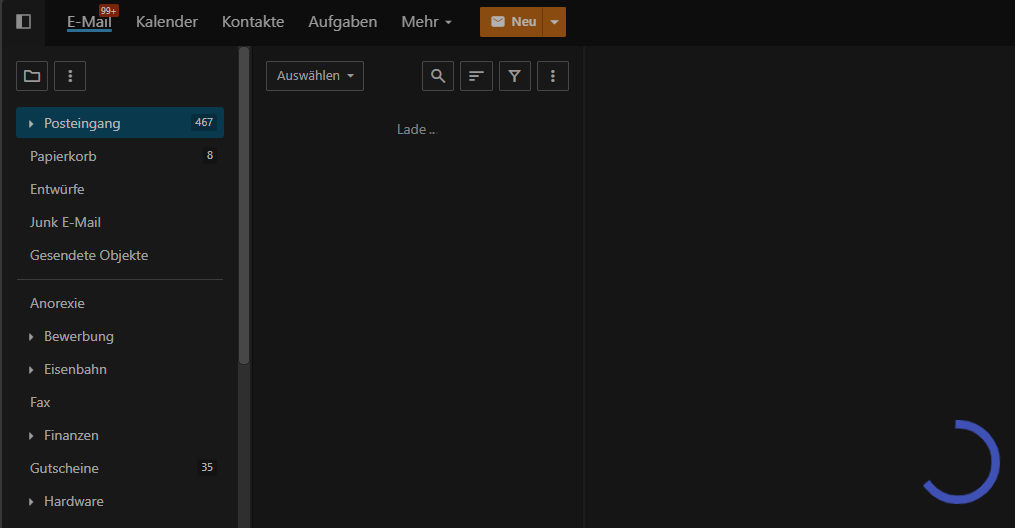Open message list more options
Viewport: 1015px width, 528px height.
click(553, 76)
